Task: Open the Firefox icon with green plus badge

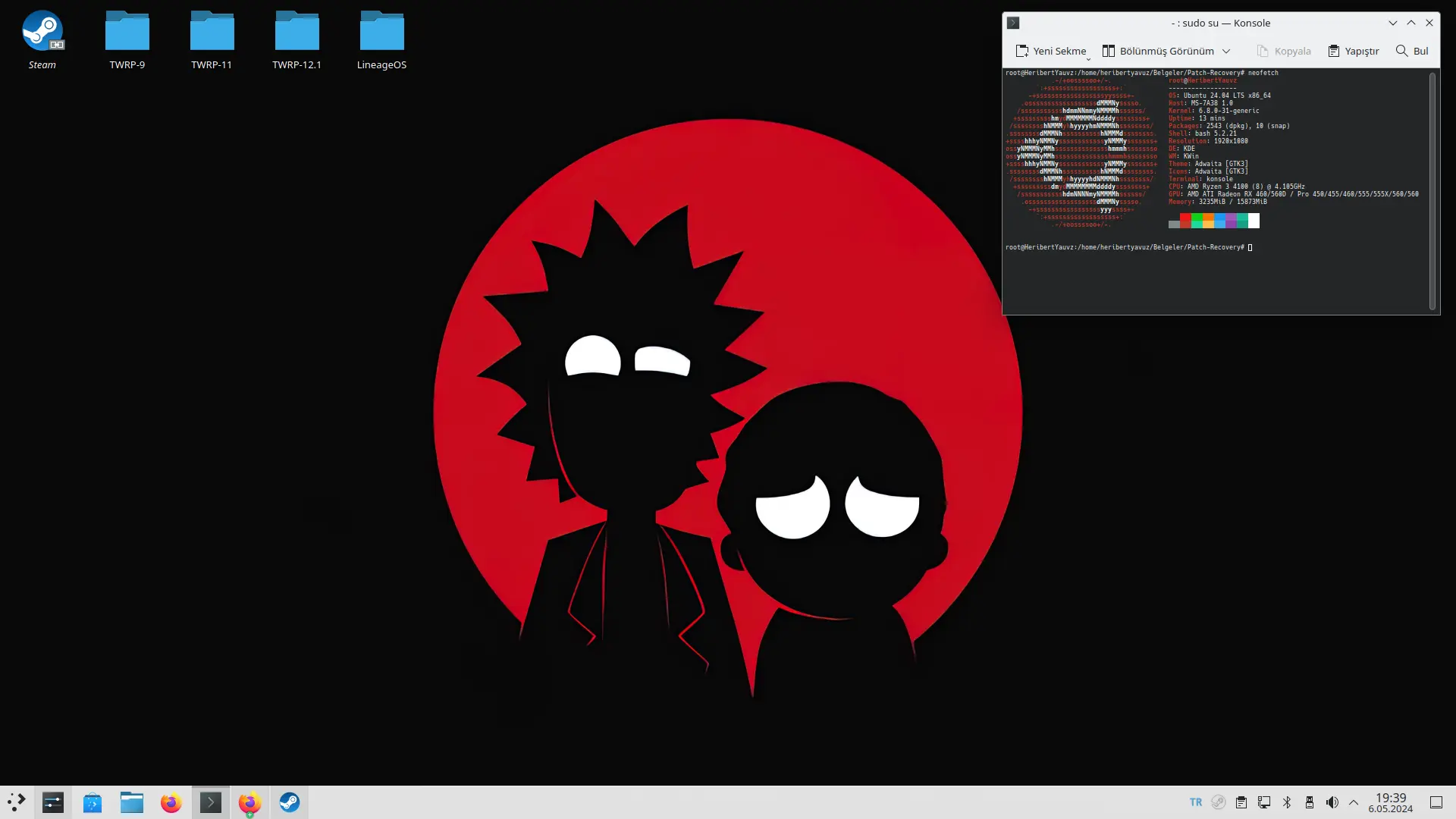Action: [x=249, y=802]
